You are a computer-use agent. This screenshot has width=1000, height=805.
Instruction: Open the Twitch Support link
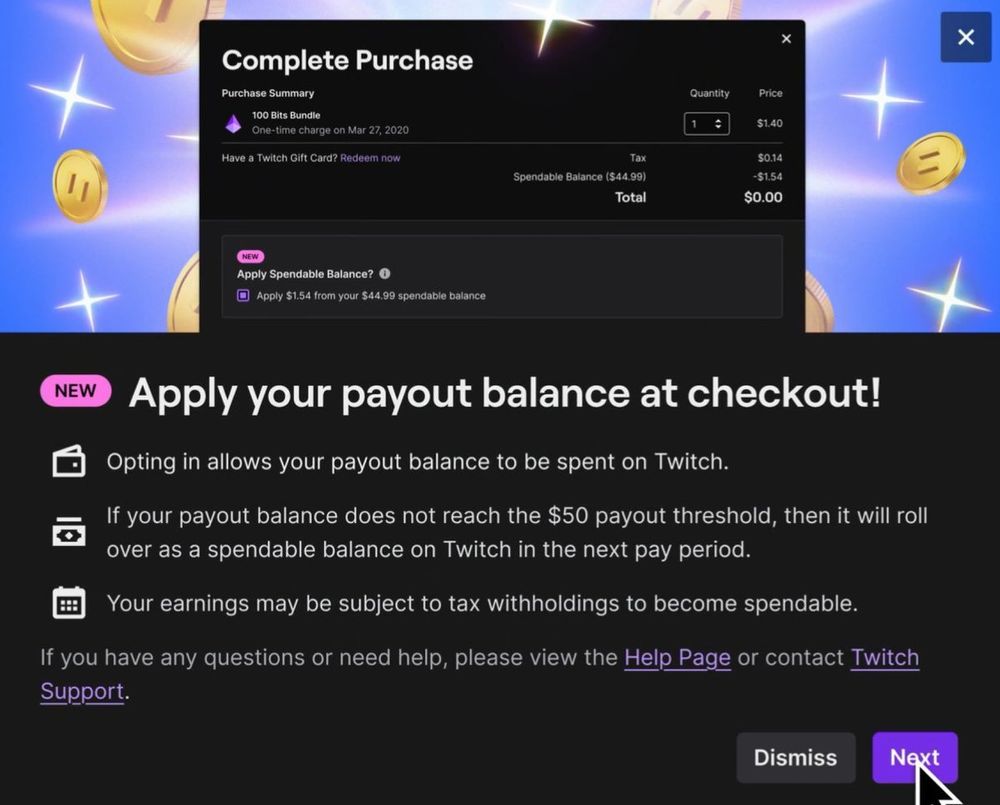click(x=480, y=674)
